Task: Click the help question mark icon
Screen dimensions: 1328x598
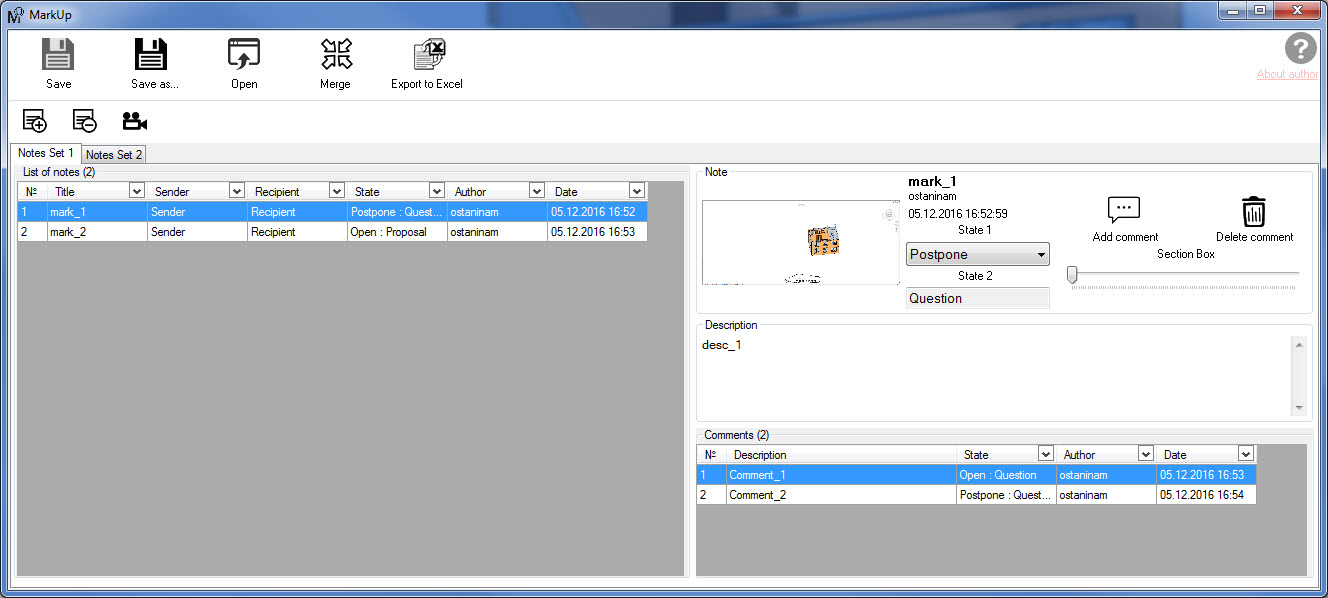Action: click(x=1300, y=48)
